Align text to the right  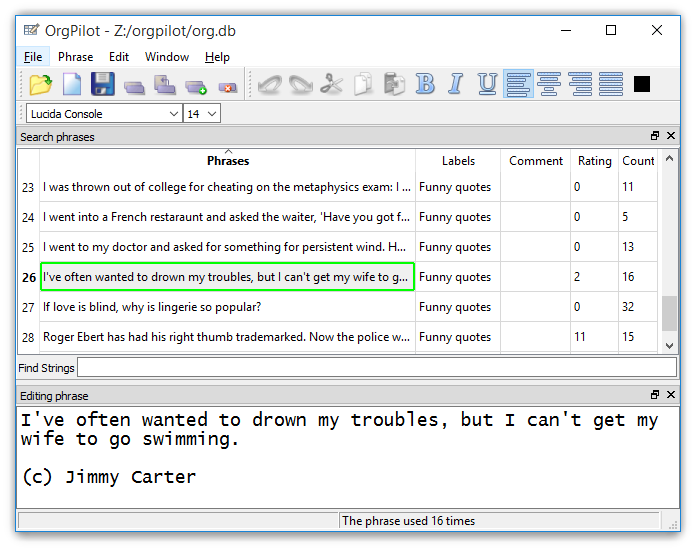click(x=580, y=84)
